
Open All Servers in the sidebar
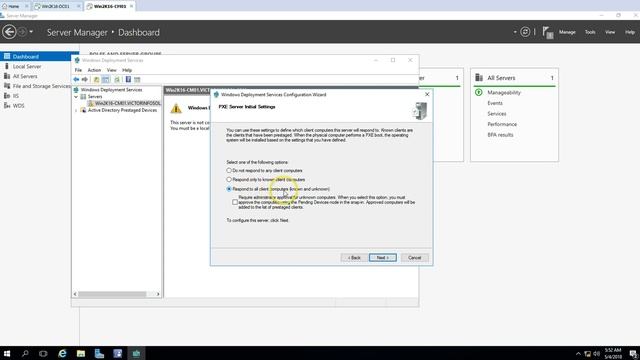[25, 76]
